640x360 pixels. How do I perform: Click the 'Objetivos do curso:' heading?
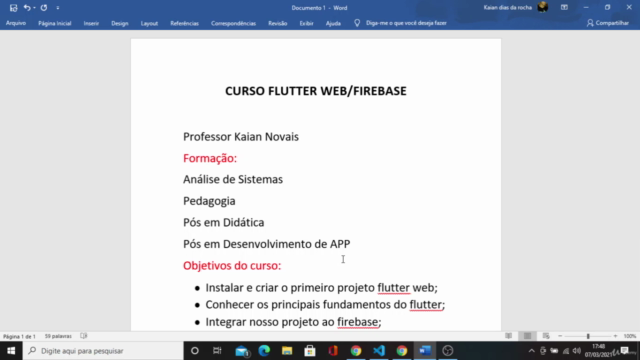(232, 265)
